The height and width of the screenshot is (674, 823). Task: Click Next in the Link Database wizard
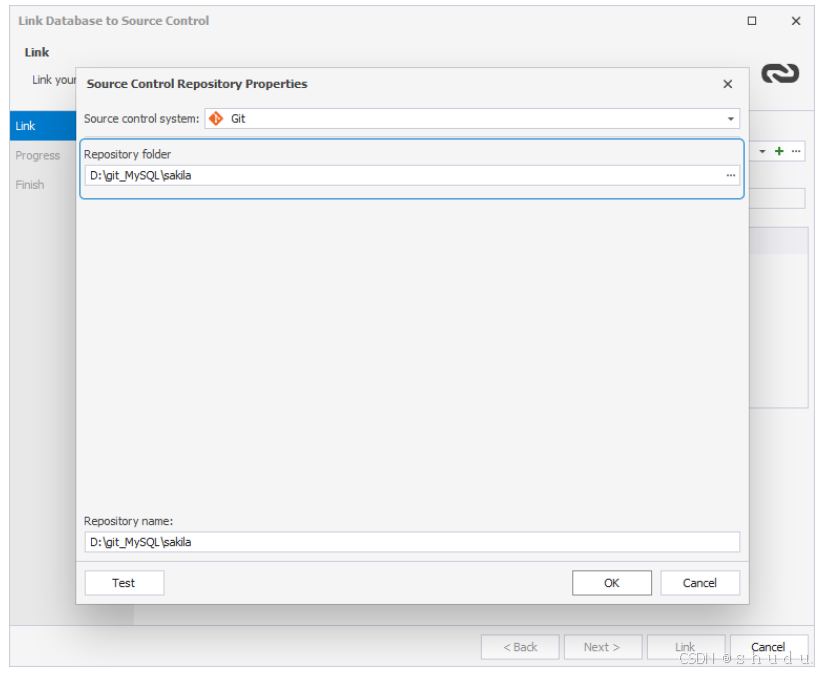[603, 647]
